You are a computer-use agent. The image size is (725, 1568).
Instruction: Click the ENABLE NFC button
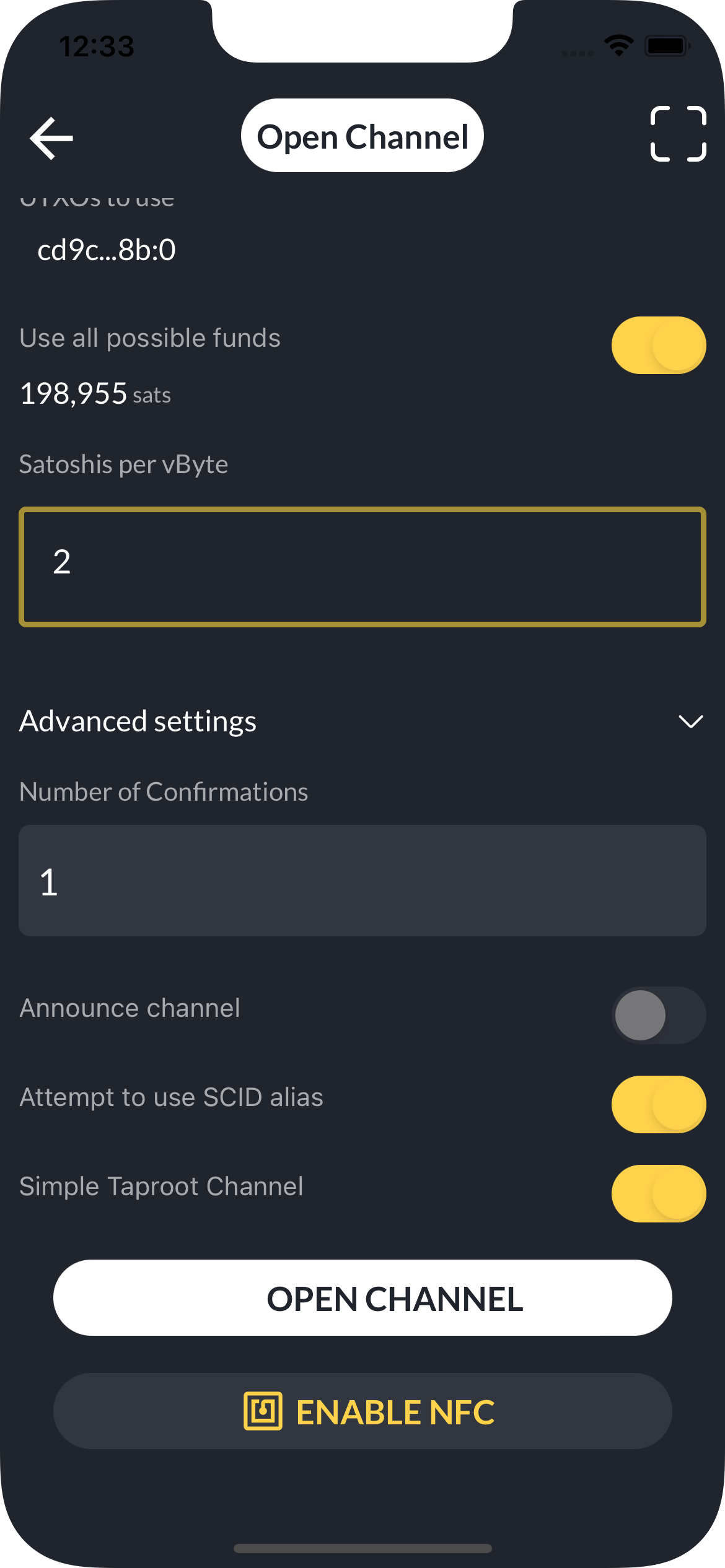click(362, 1411)
